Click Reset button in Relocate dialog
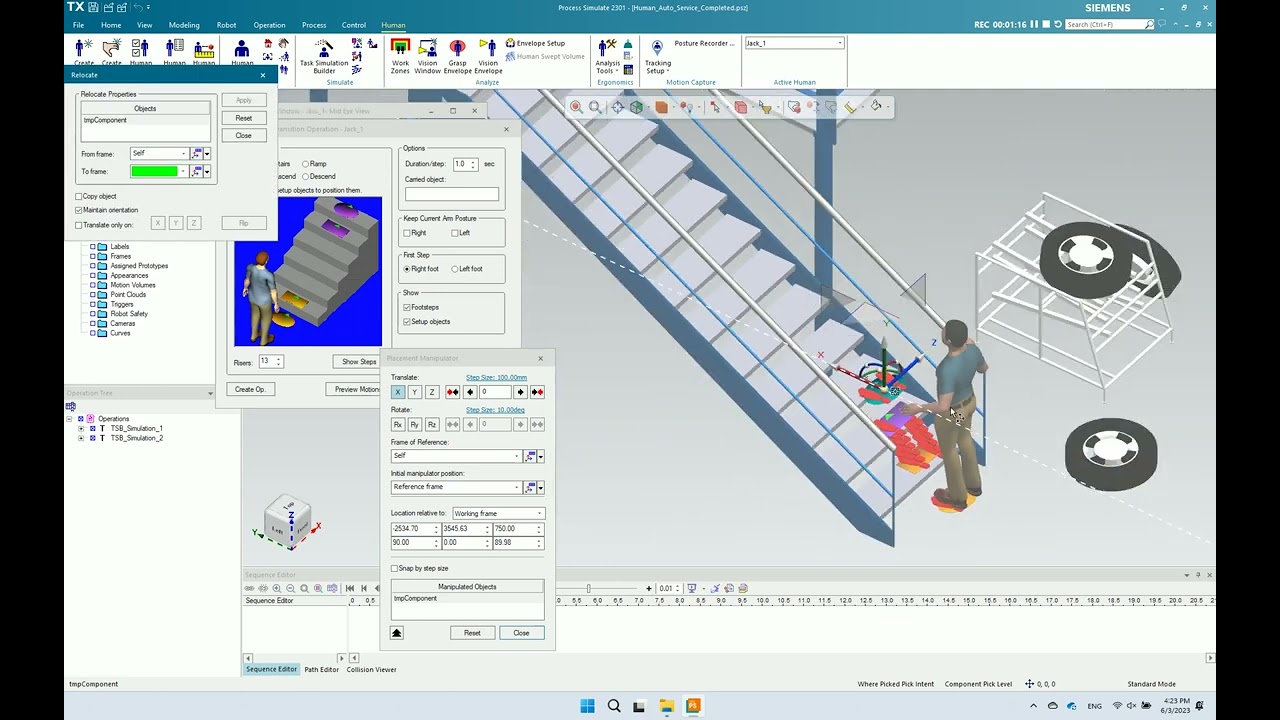 [x=244, y=118]
